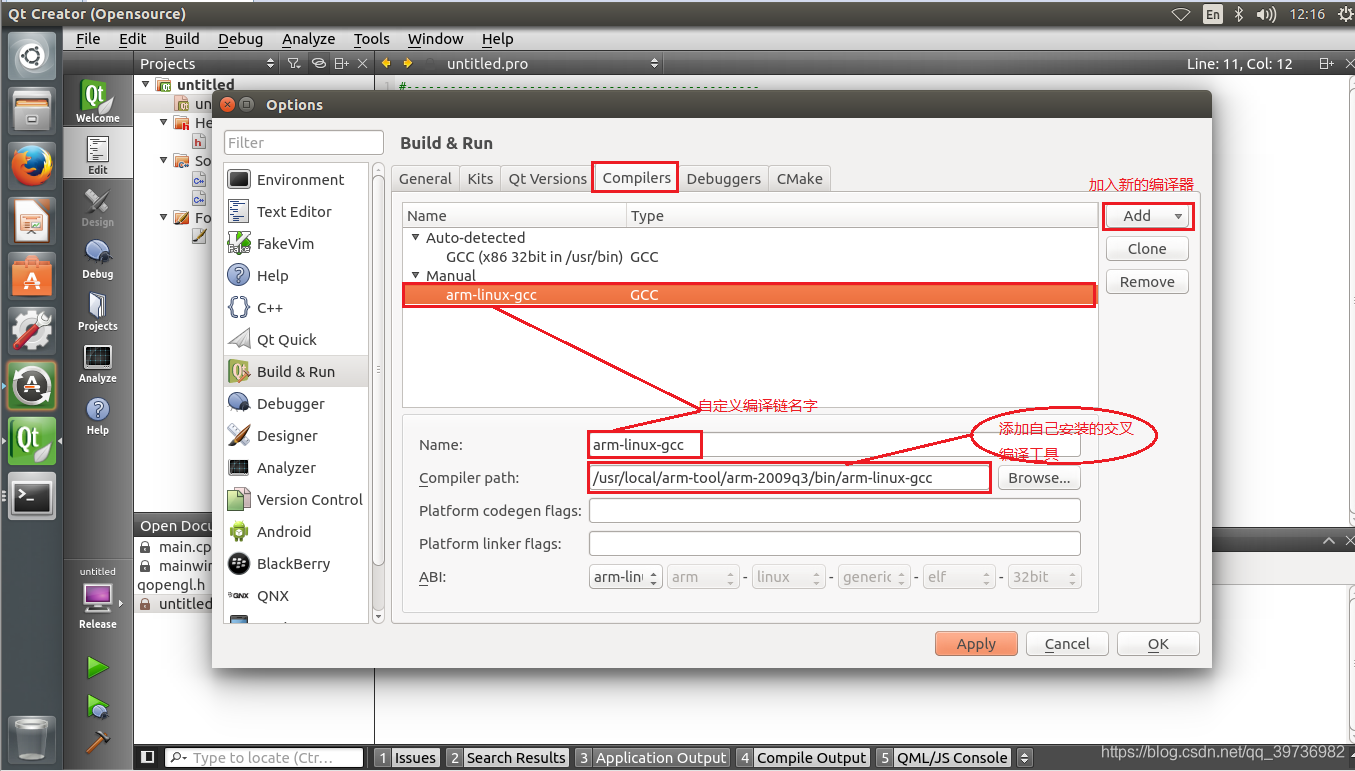Select Qt Quick category in Options list
Screen dimensions: 1355x771
297,340
